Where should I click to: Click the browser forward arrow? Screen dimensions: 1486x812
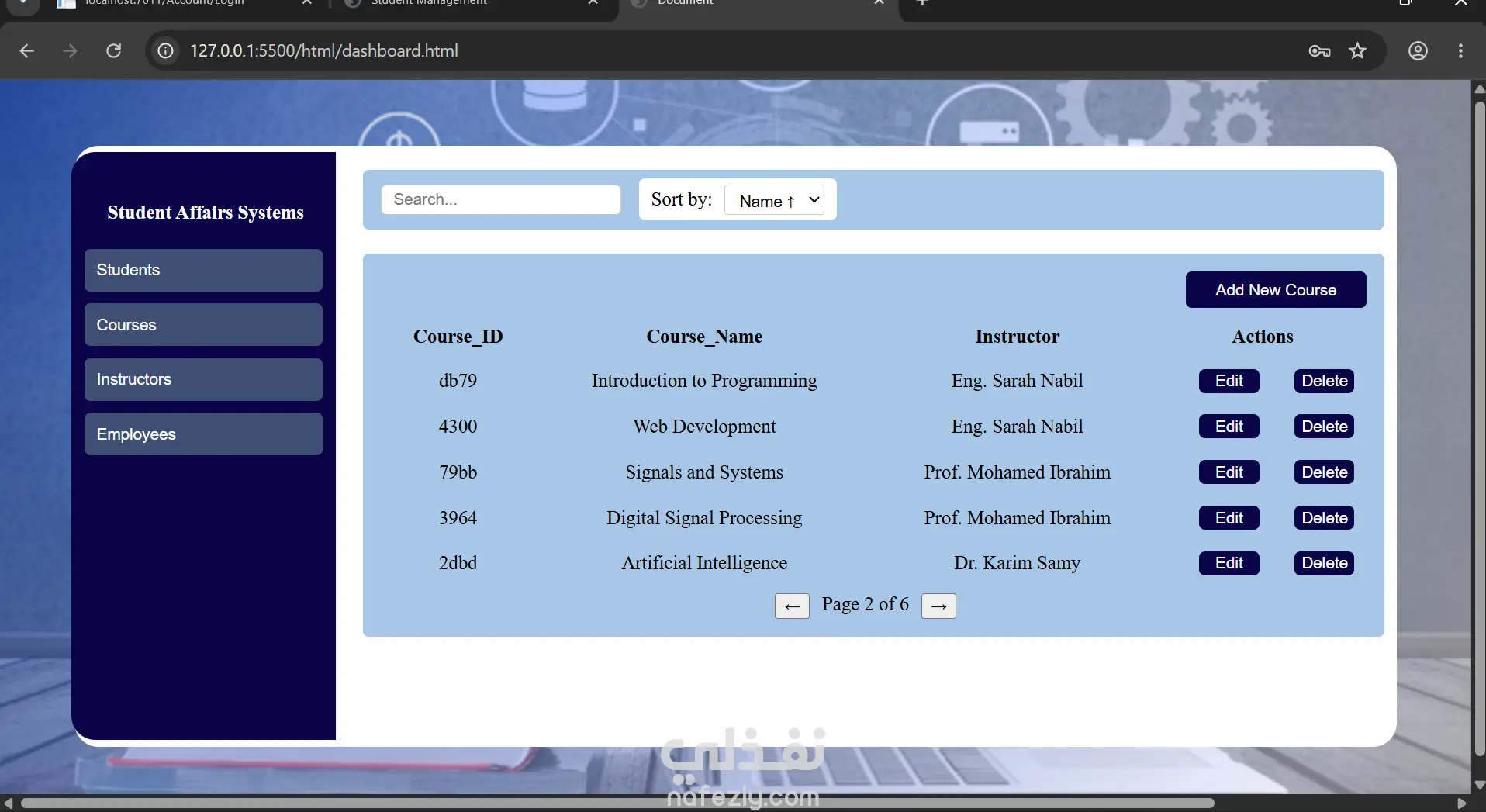pos(71,51)
